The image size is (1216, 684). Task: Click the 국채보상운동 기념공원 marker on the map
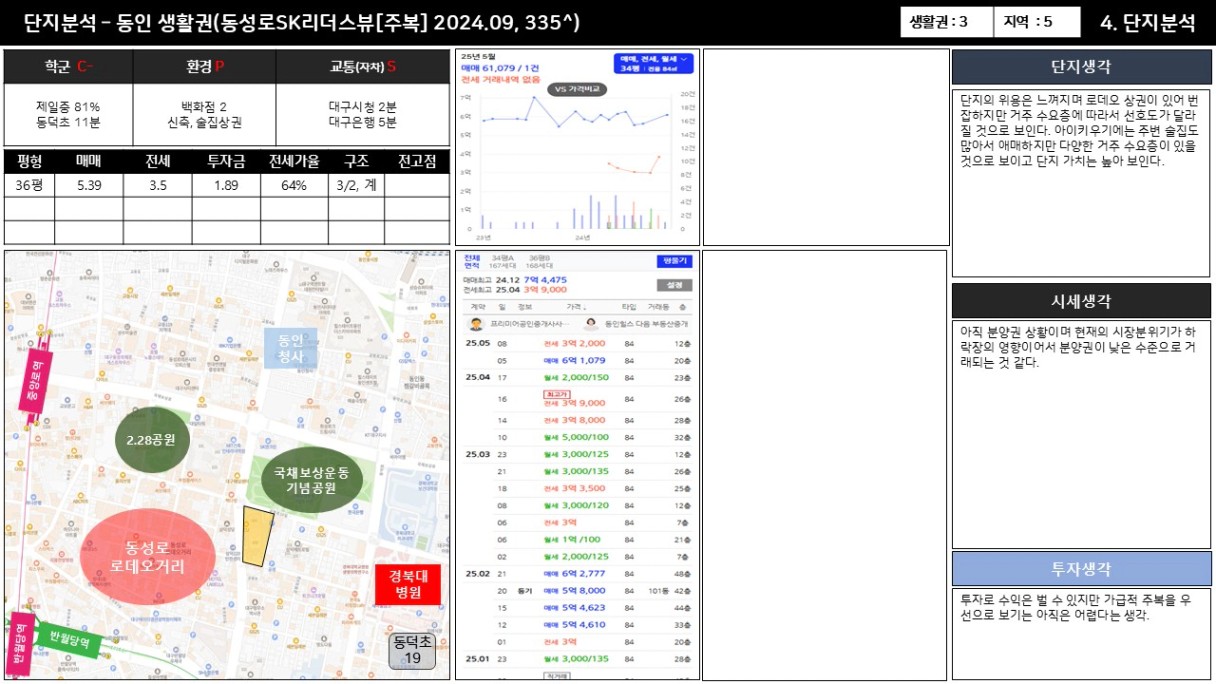point(311,481)
